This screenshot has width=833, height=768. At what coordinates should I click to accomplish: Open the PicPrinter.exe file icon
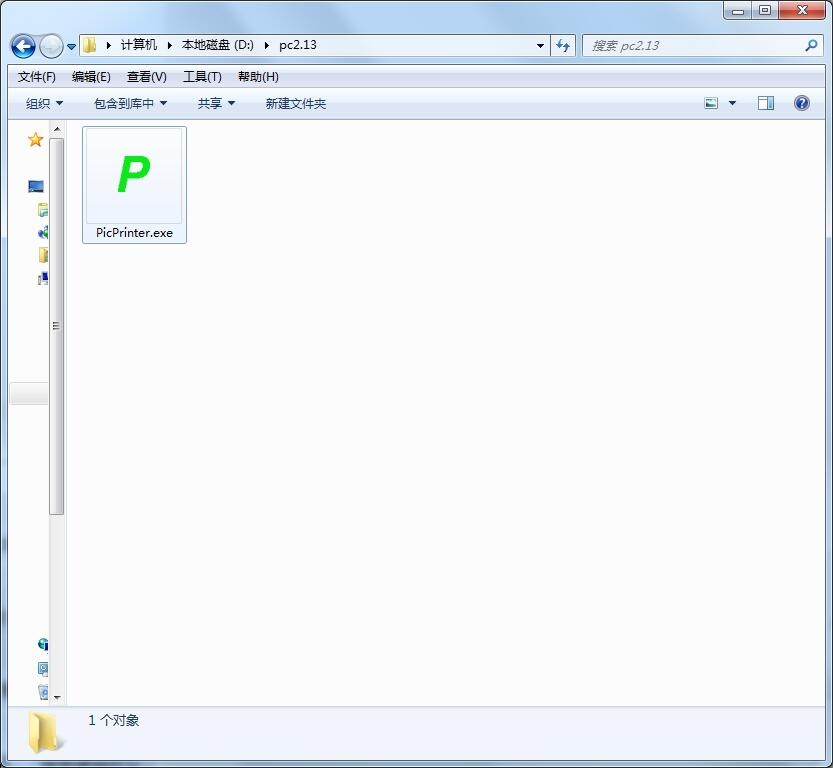click(134, 176)
